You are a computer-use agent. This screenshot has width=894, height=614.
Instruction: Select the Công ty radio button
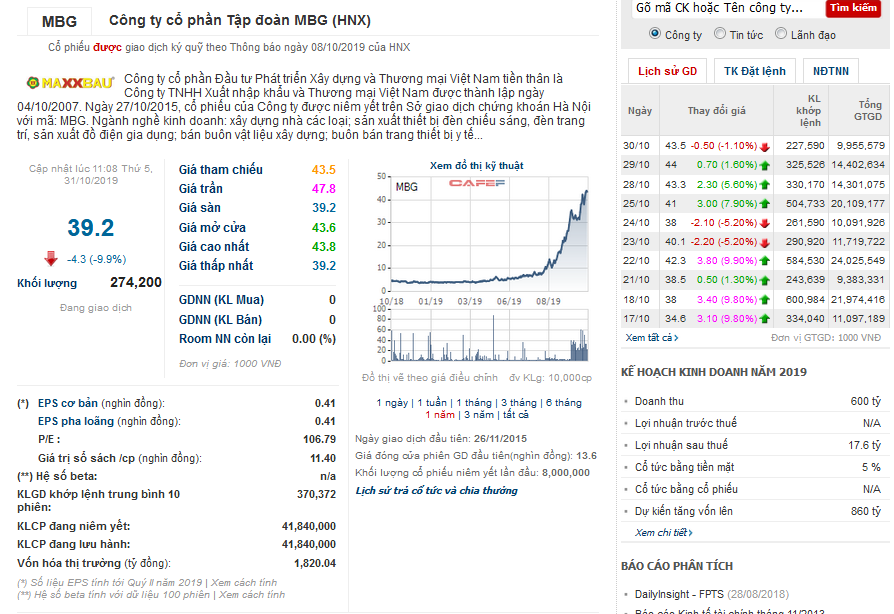tap(655, 34)
